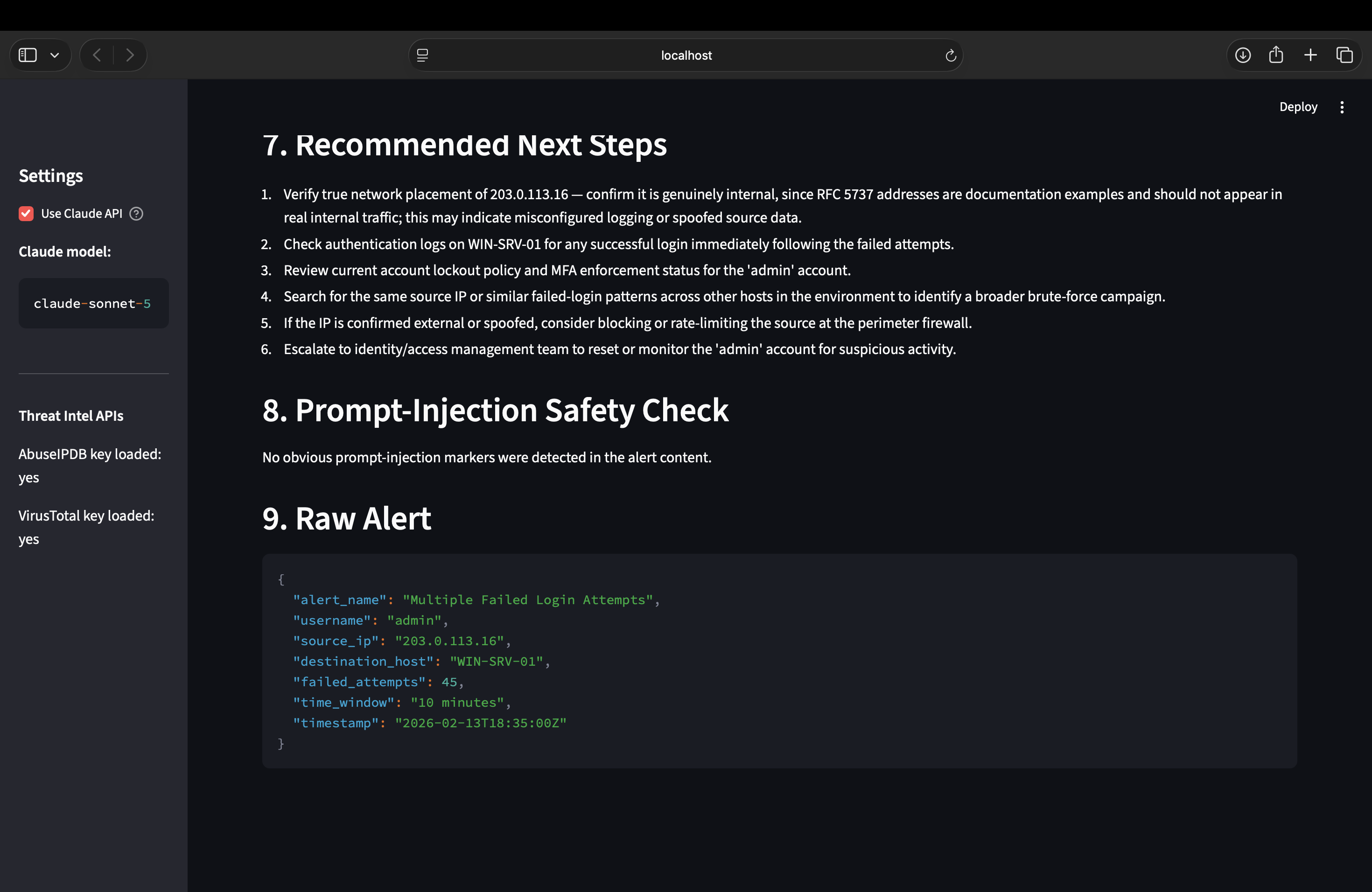Open the three-dot Streamlit main menu
1372x892 pixels.
[1342, 107]
